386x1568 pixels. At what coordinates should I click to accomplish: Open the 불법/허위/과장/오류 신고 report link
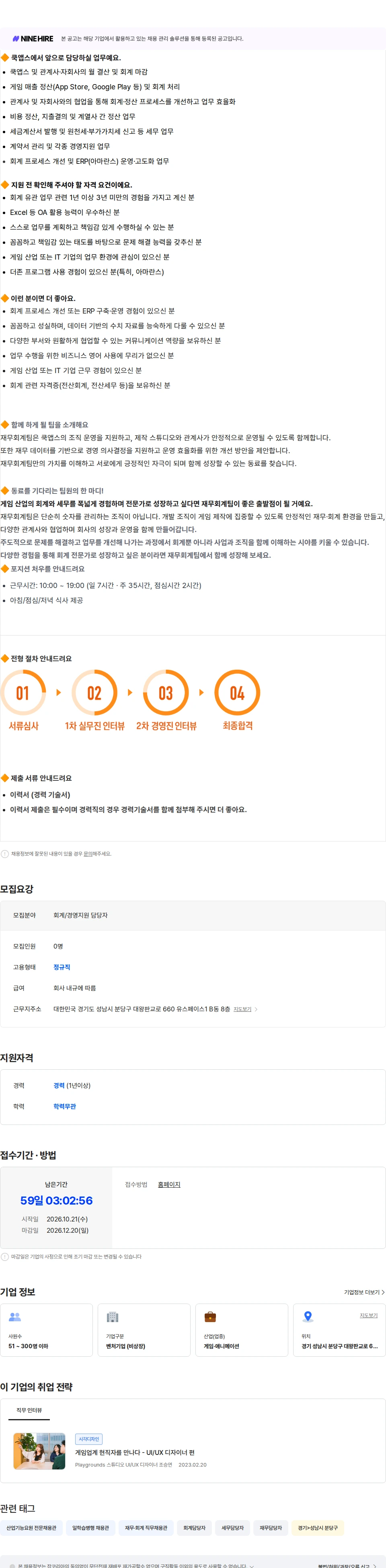[347, 1566]
